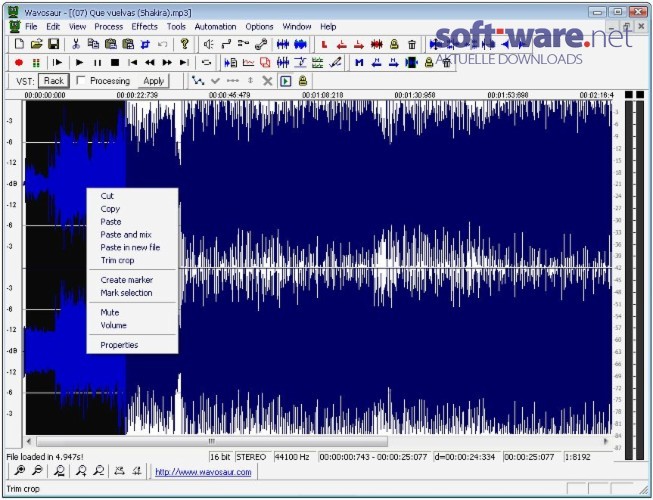Click the horizontal scrollbar thumb
Viewport: 653px width, 500px height.
(x=212, y=441)
